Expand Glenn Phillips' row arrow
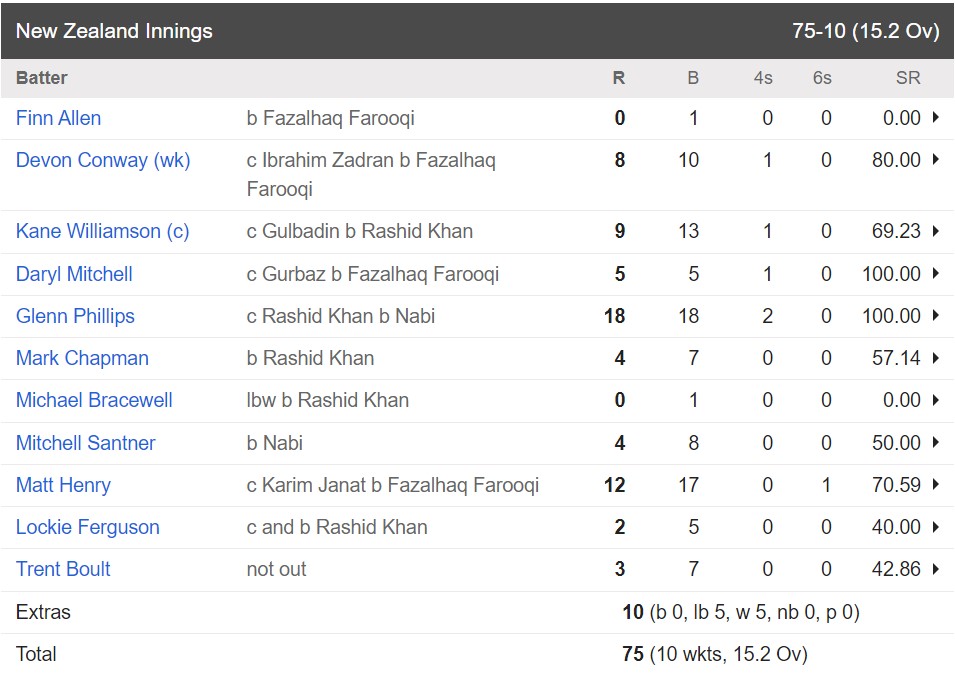Viewport: 955px width, 688px height. coord(936,315)
